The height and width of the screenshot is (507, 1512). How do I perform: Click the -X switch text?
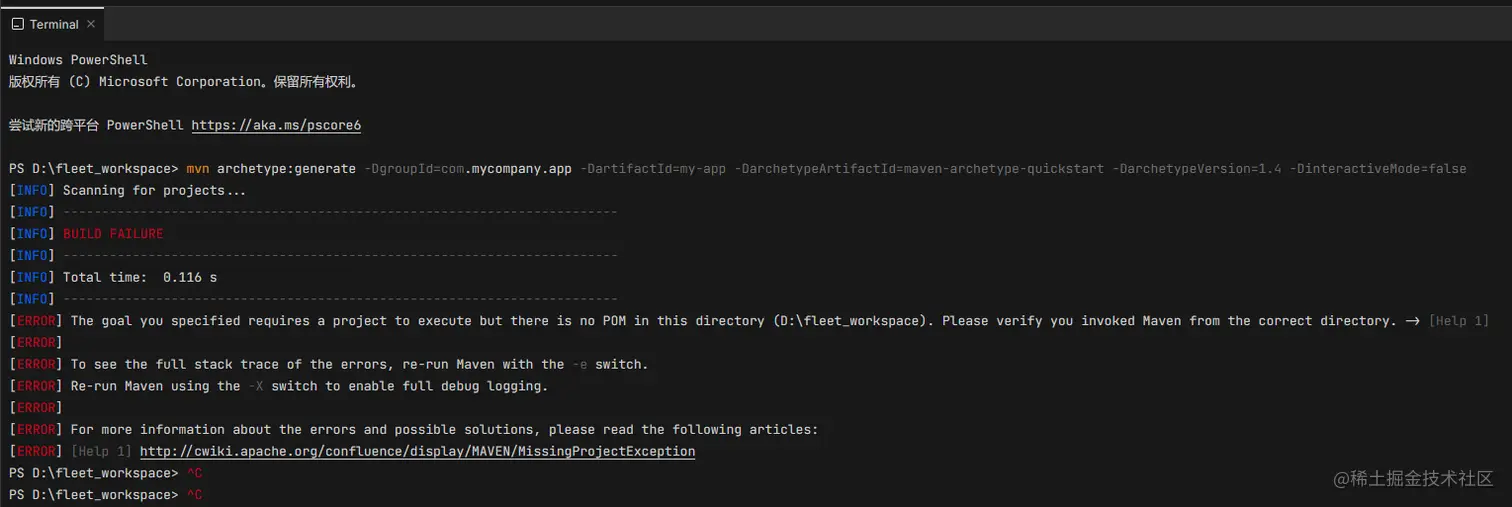click(256, 386)
